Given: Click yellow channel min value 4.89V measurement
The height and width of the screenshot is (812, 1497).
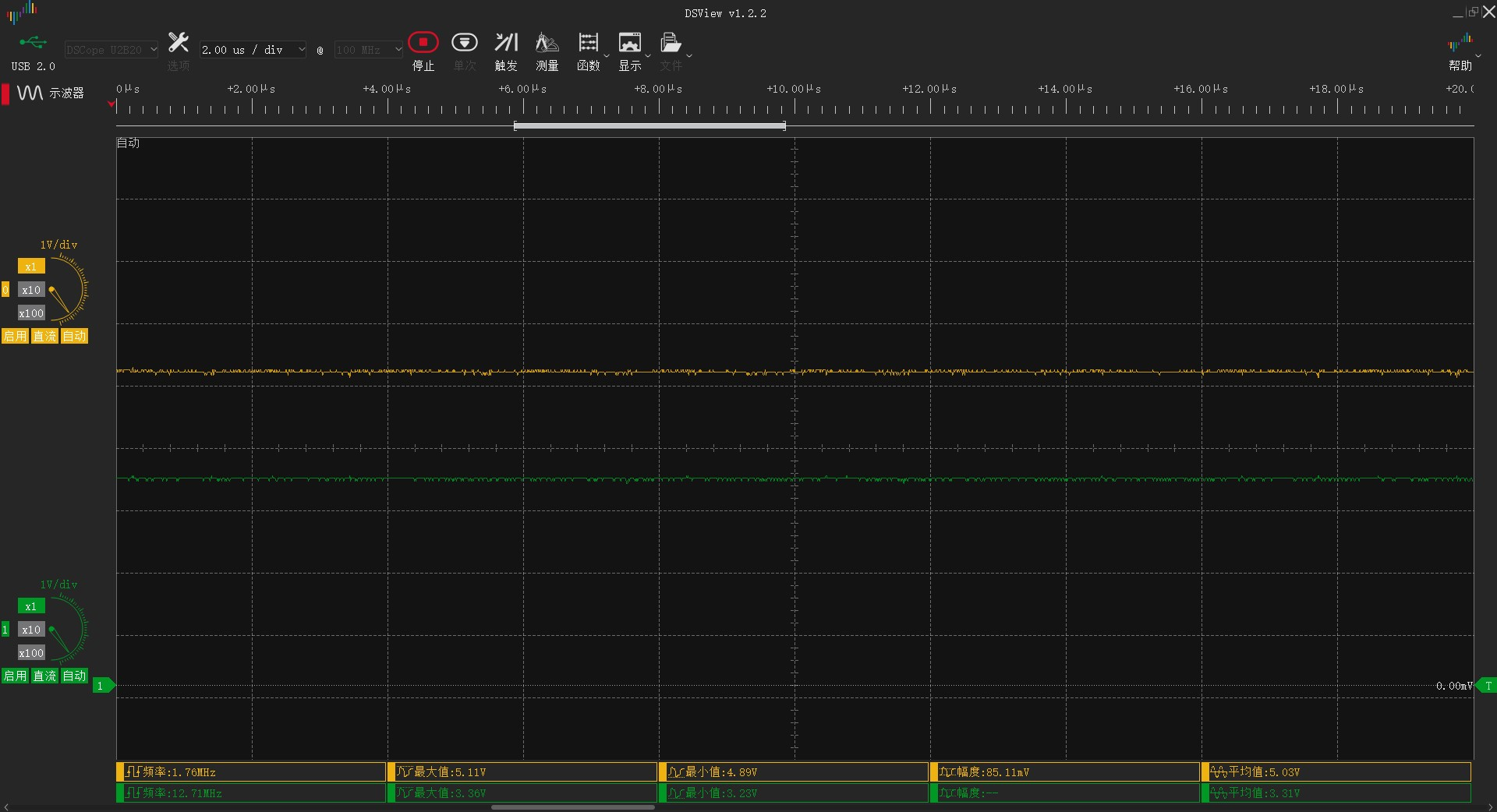Looking at the screenshot, I should click(x=794, y=772).
